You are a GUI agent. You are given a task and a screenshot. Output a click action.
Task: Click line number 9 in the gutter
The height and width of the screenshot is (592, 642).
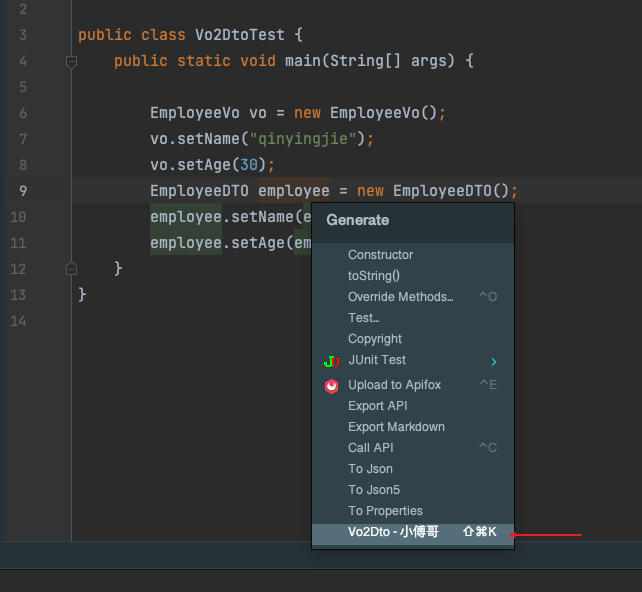point(23,191)
